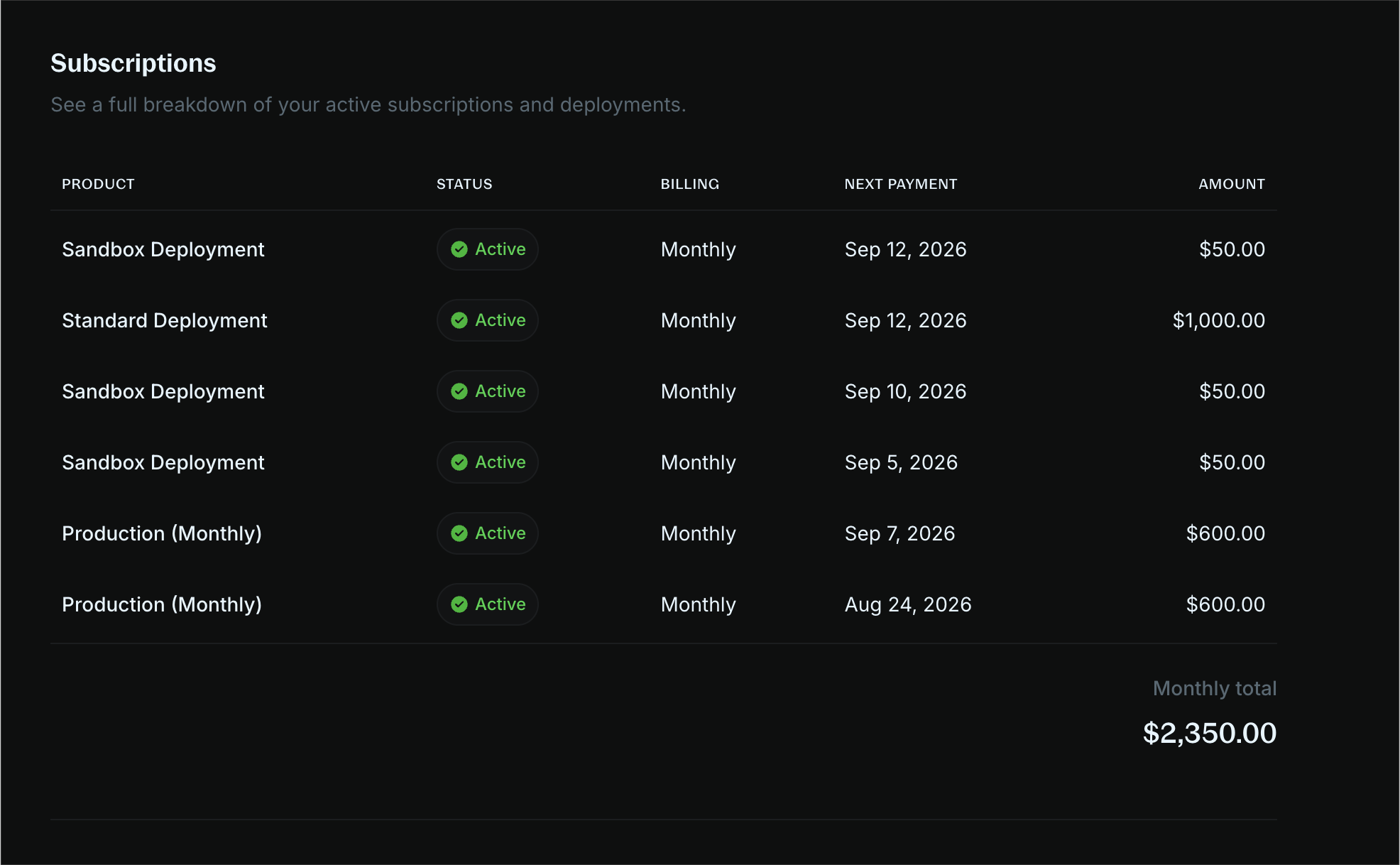Click $600.00 amount in the Aug 24 row

point(1226,604)
